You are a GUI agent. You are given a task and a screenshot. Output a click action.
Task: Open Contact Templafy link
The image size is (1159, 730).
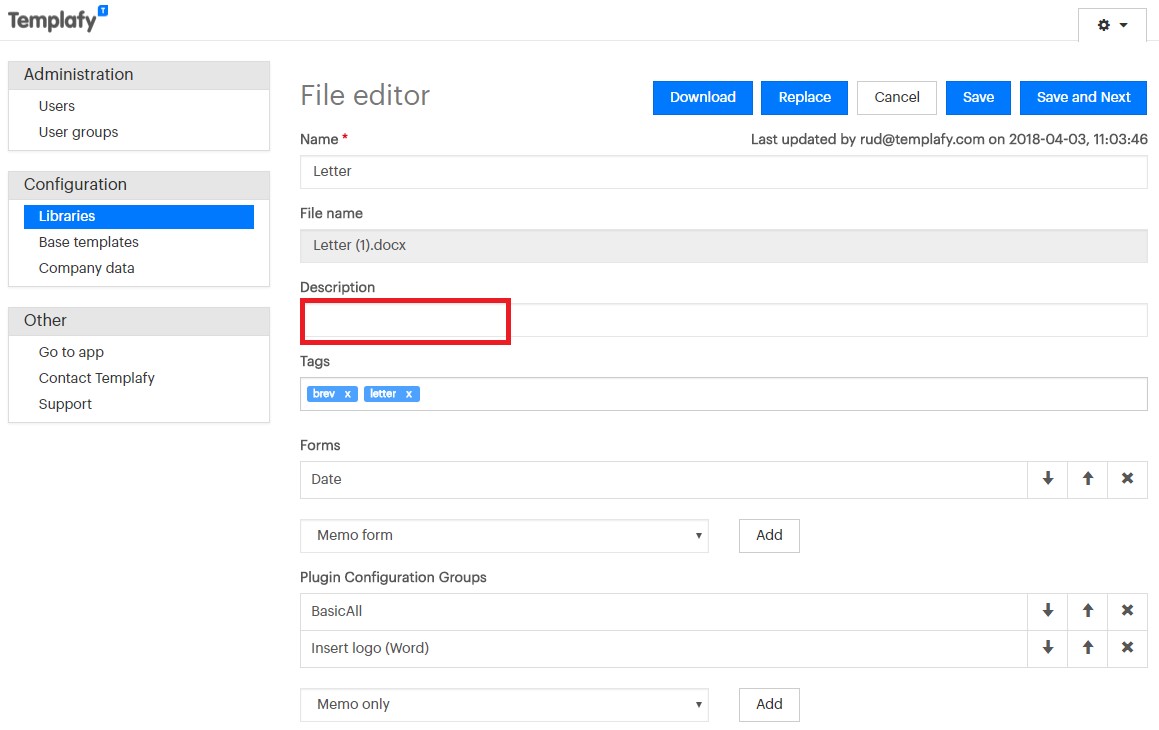[97, 378]
